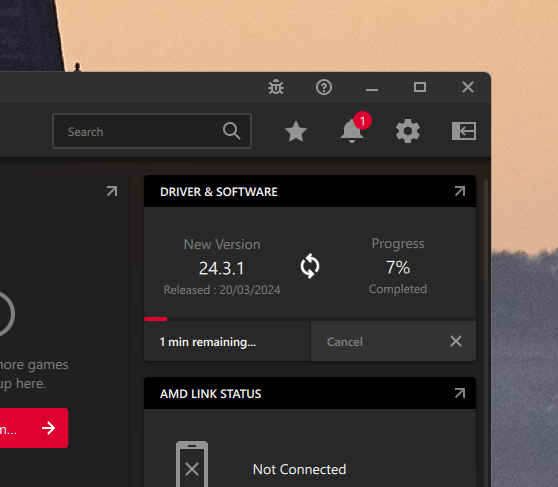The height and width of the screenshot is (487, 558).
Task: Click the magnifier search icon
Action: point(231,131)
